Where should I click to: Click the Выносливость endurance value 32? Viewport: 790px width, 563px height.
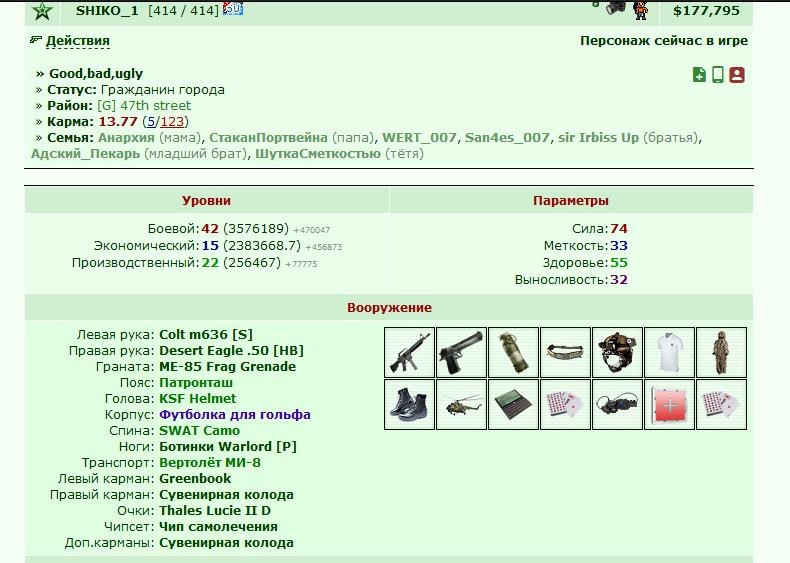[619, 280]
